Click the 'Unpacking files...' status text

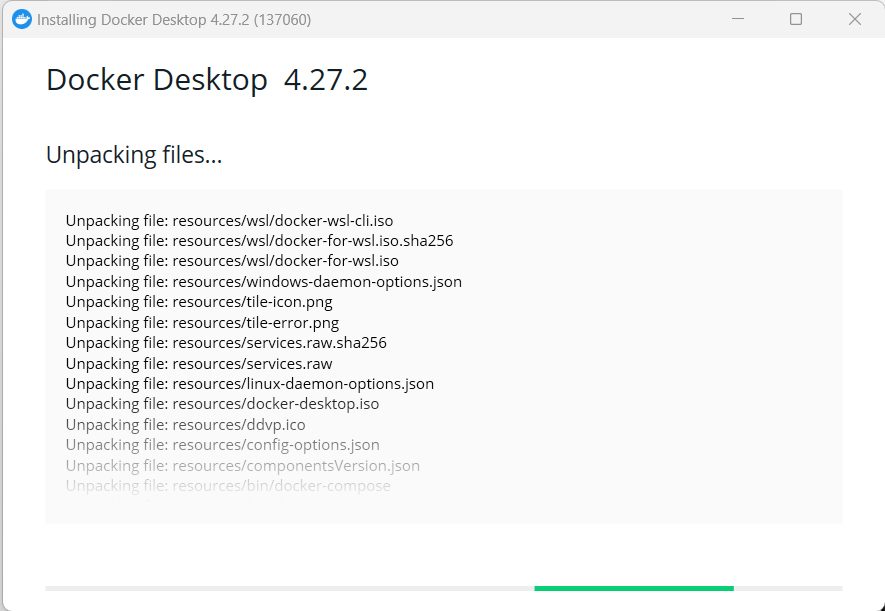(134, 155)
